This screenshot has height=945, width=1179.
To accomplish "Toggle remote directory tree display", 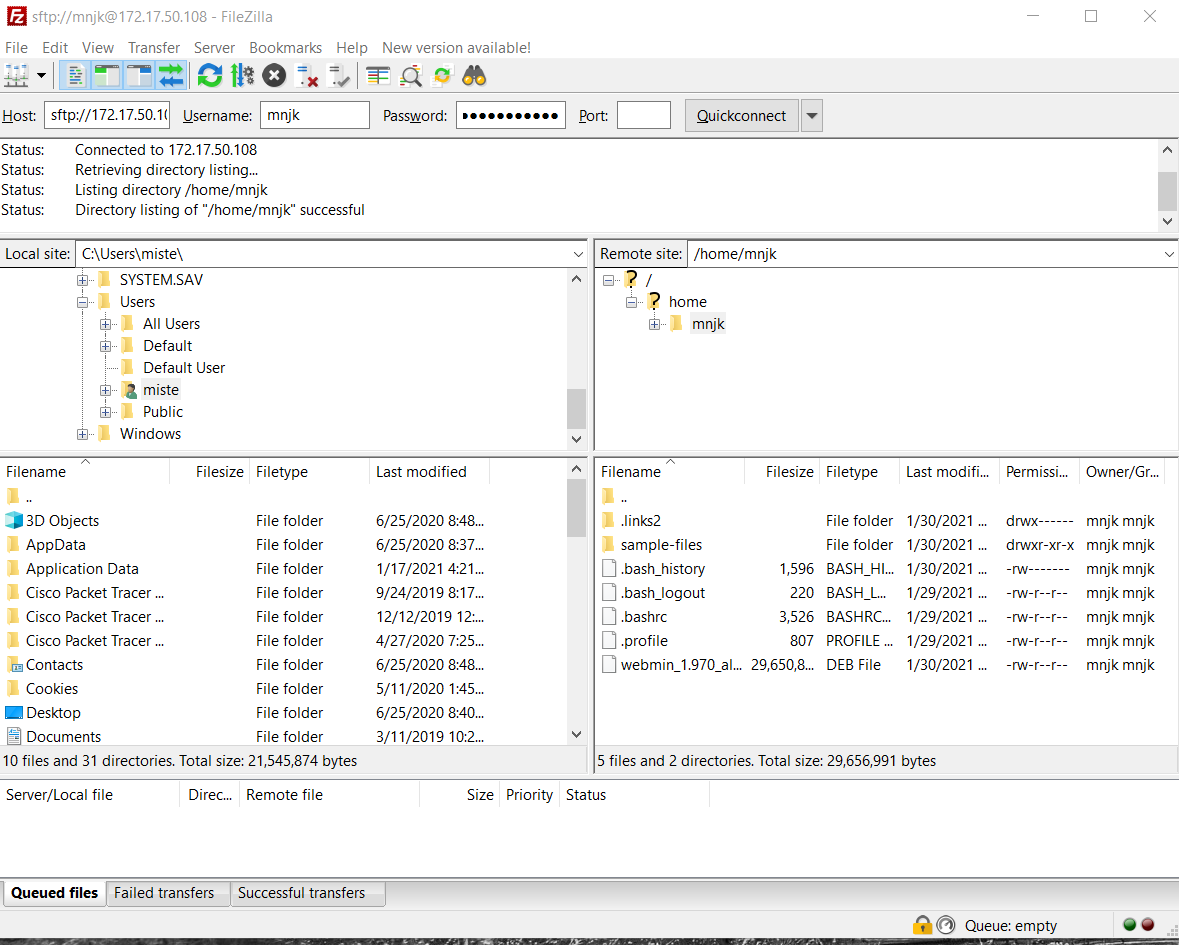I will (139, 75).
